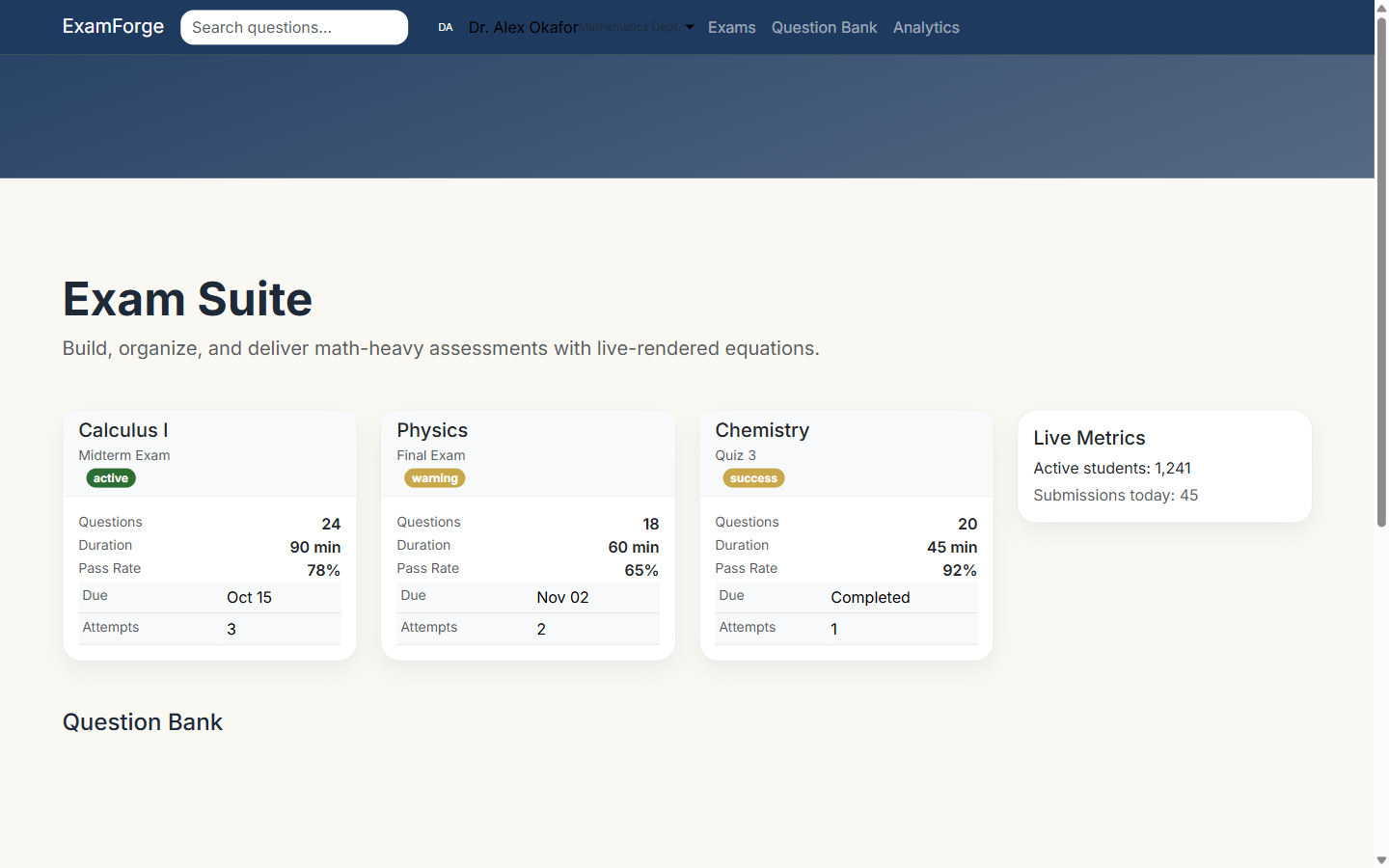Click 'Oct 15' due date in Calculus I
The height and width of the screenshot is (868, 1389).
pos(250,597)
